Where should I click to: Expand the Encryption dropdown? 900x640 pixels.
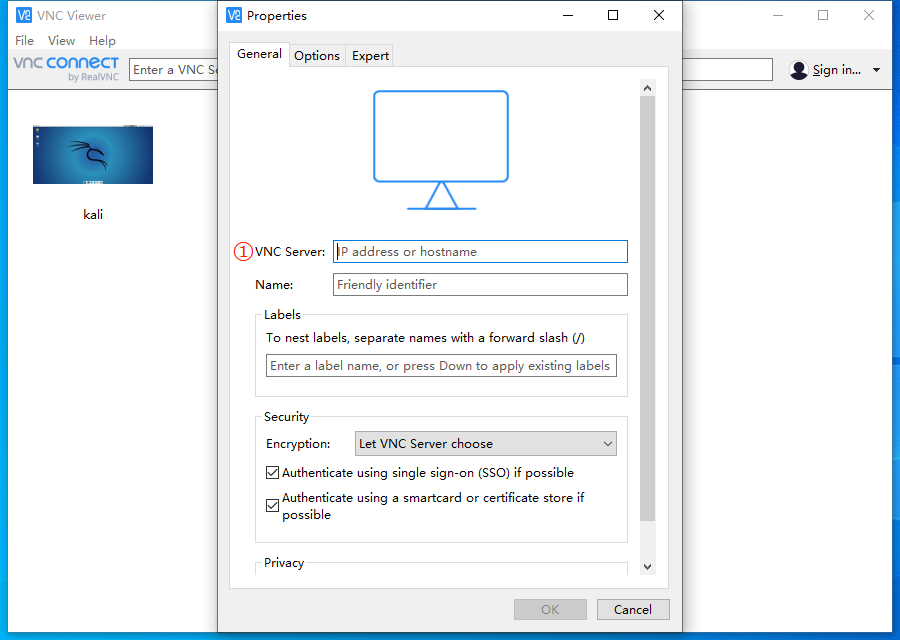coord(486,444)
